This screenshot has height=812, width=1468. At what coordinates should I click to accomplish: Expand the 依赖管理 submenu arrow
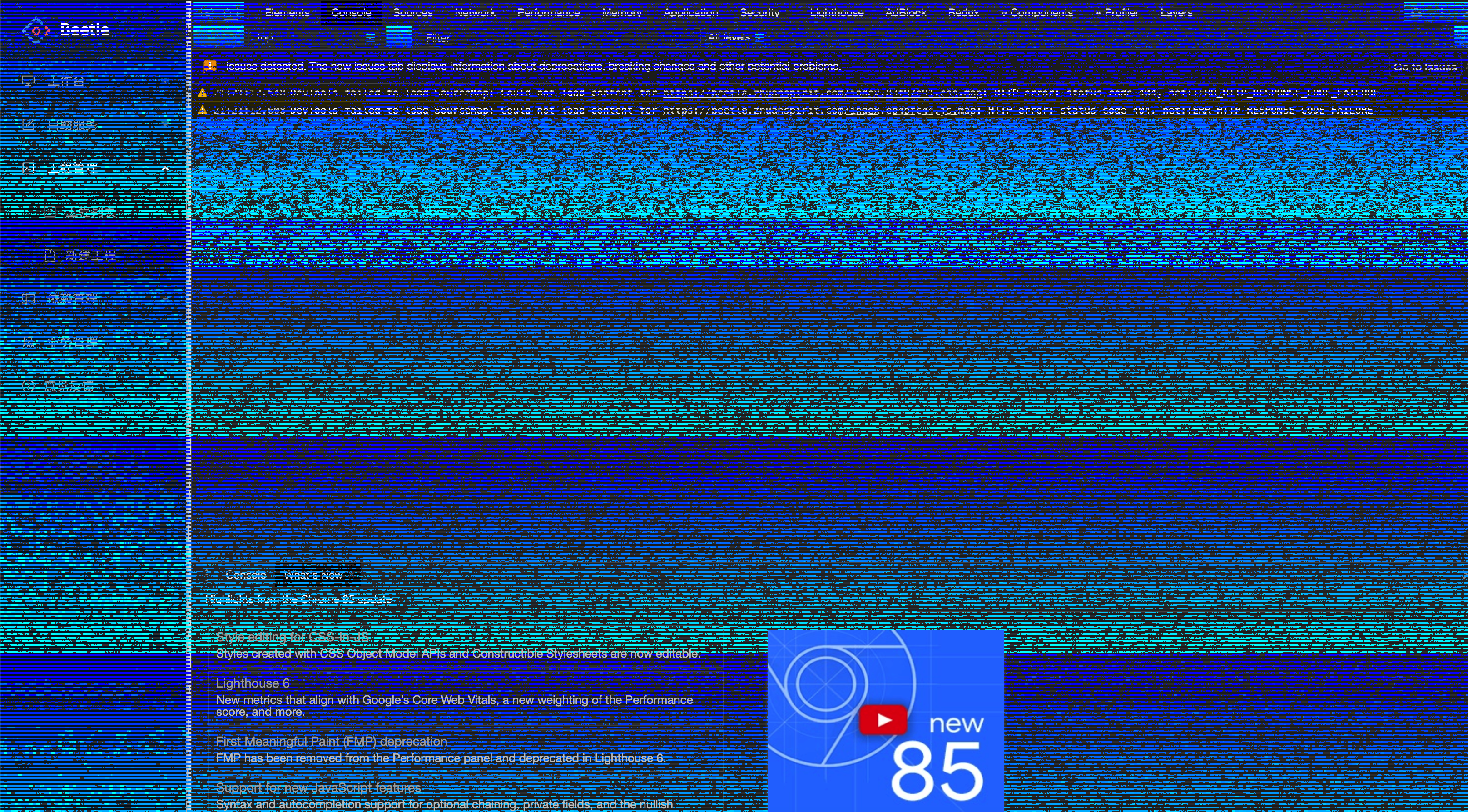coord(165,298)
